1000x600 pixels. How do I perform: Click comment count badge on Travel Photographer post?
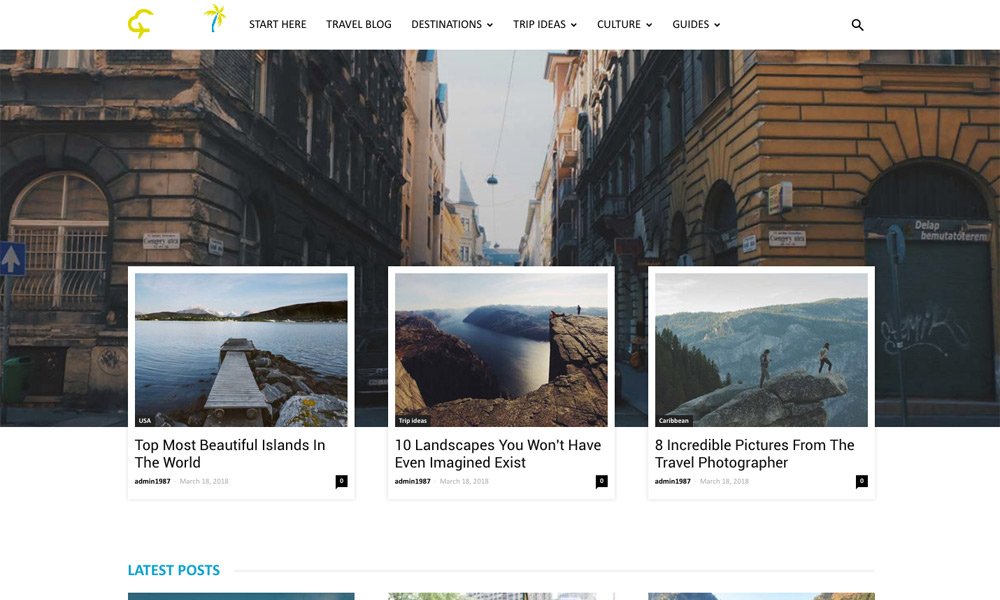(x=861, y=481)
